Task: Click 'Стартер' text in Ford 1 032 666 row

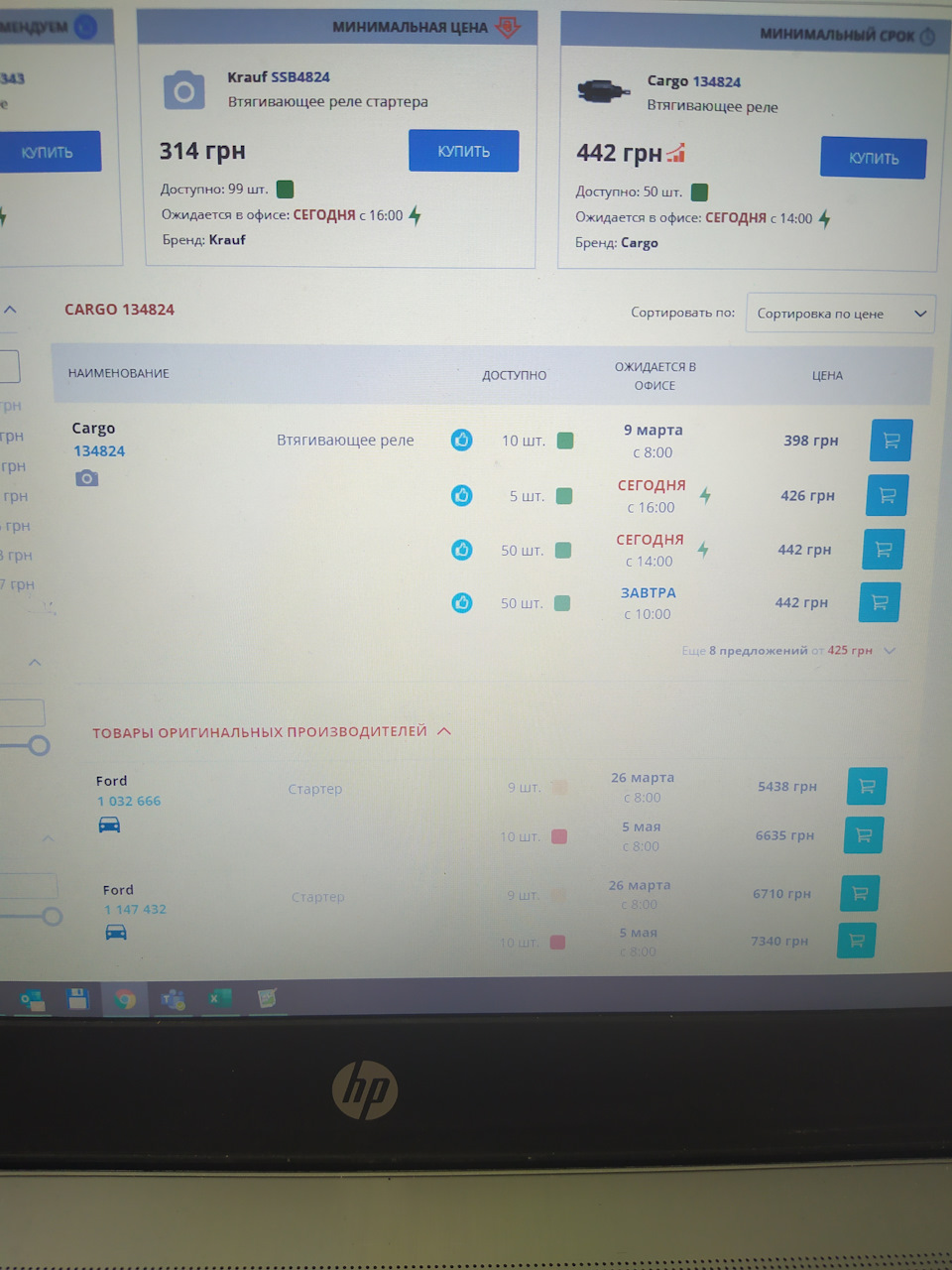Action: click(315, 789)
